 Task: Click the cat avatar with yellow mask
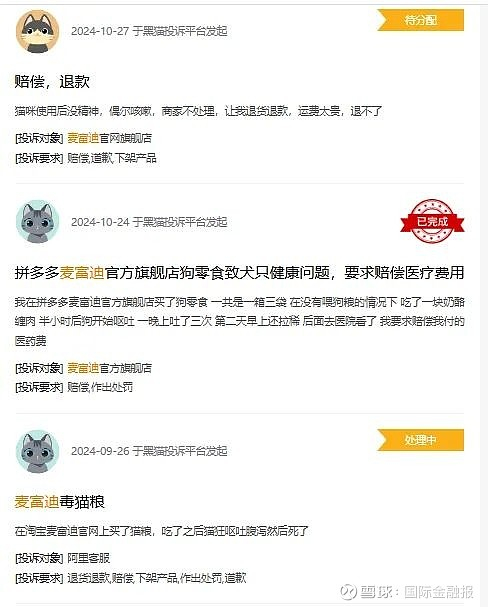(x=38, y=32)
